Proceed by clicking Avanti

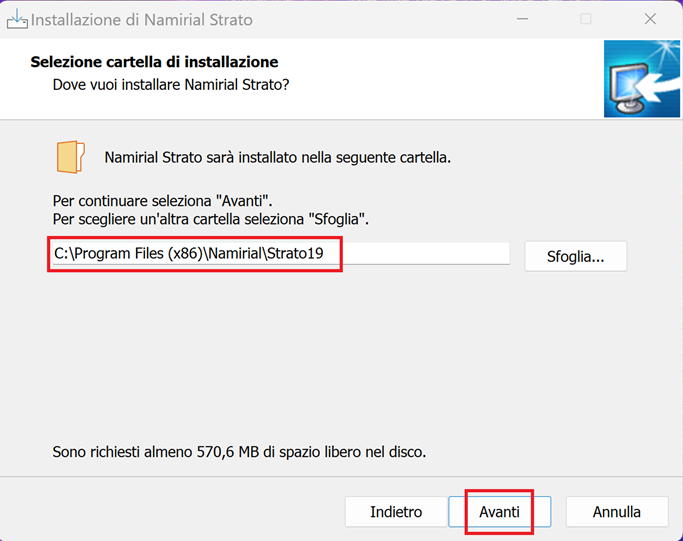point(499,511)
